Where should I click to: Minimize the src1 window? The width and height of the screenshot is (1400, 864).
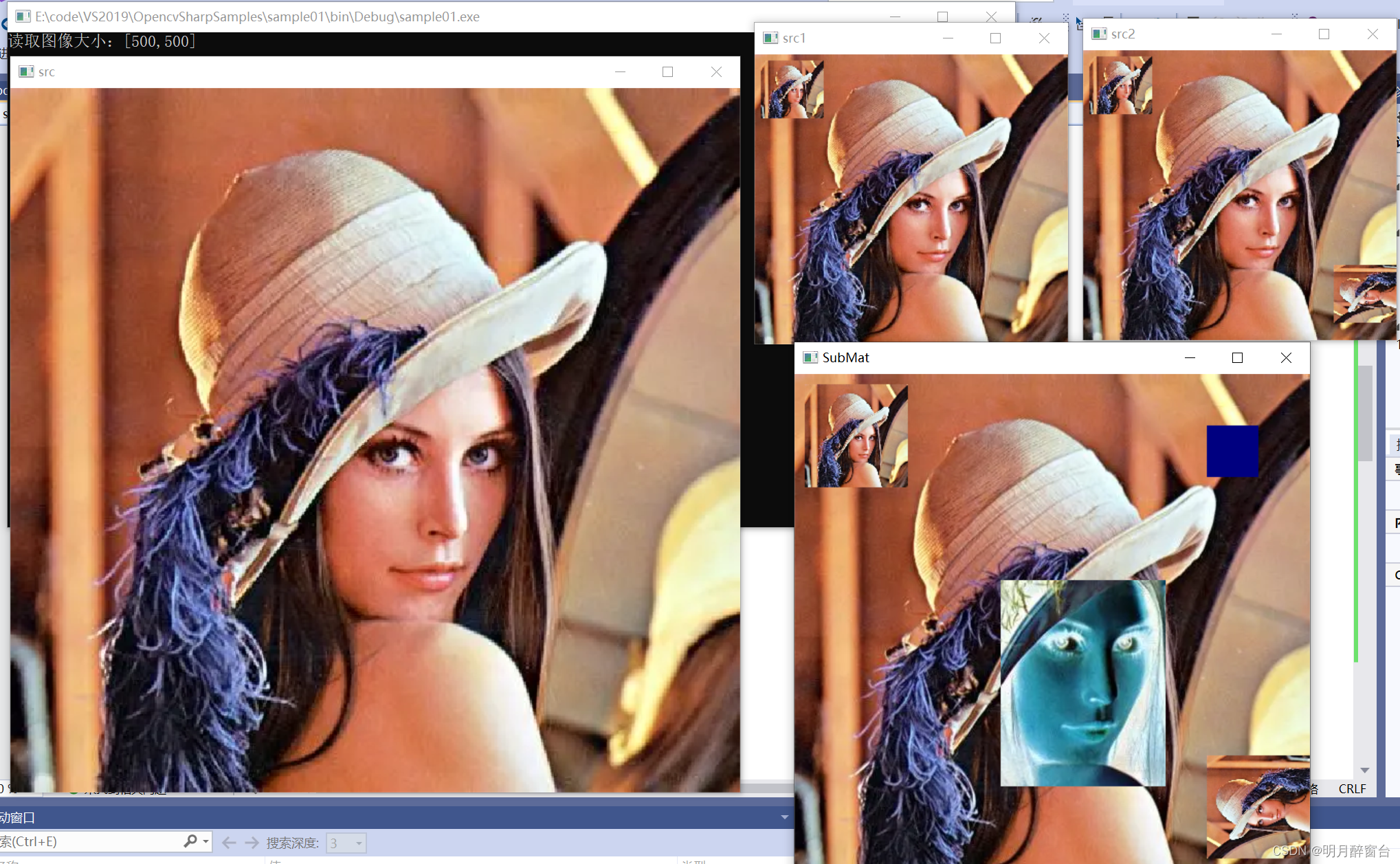(948, 38)
